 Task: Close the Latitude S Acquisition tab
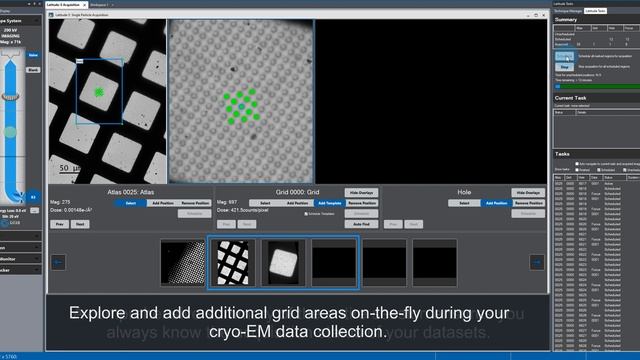pyautogui.click(x=84, y=5)
